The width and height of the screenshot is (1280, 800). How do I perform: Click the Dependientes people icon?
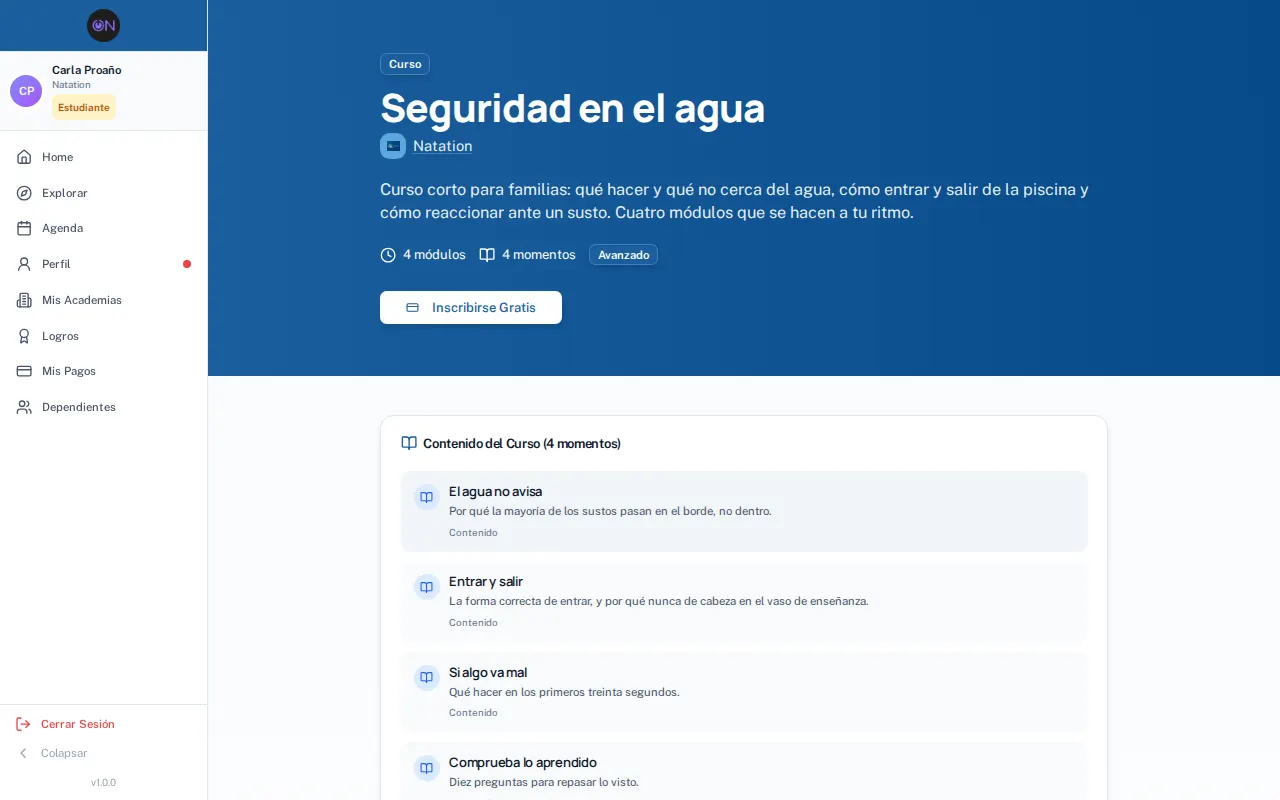coord(24,407)
